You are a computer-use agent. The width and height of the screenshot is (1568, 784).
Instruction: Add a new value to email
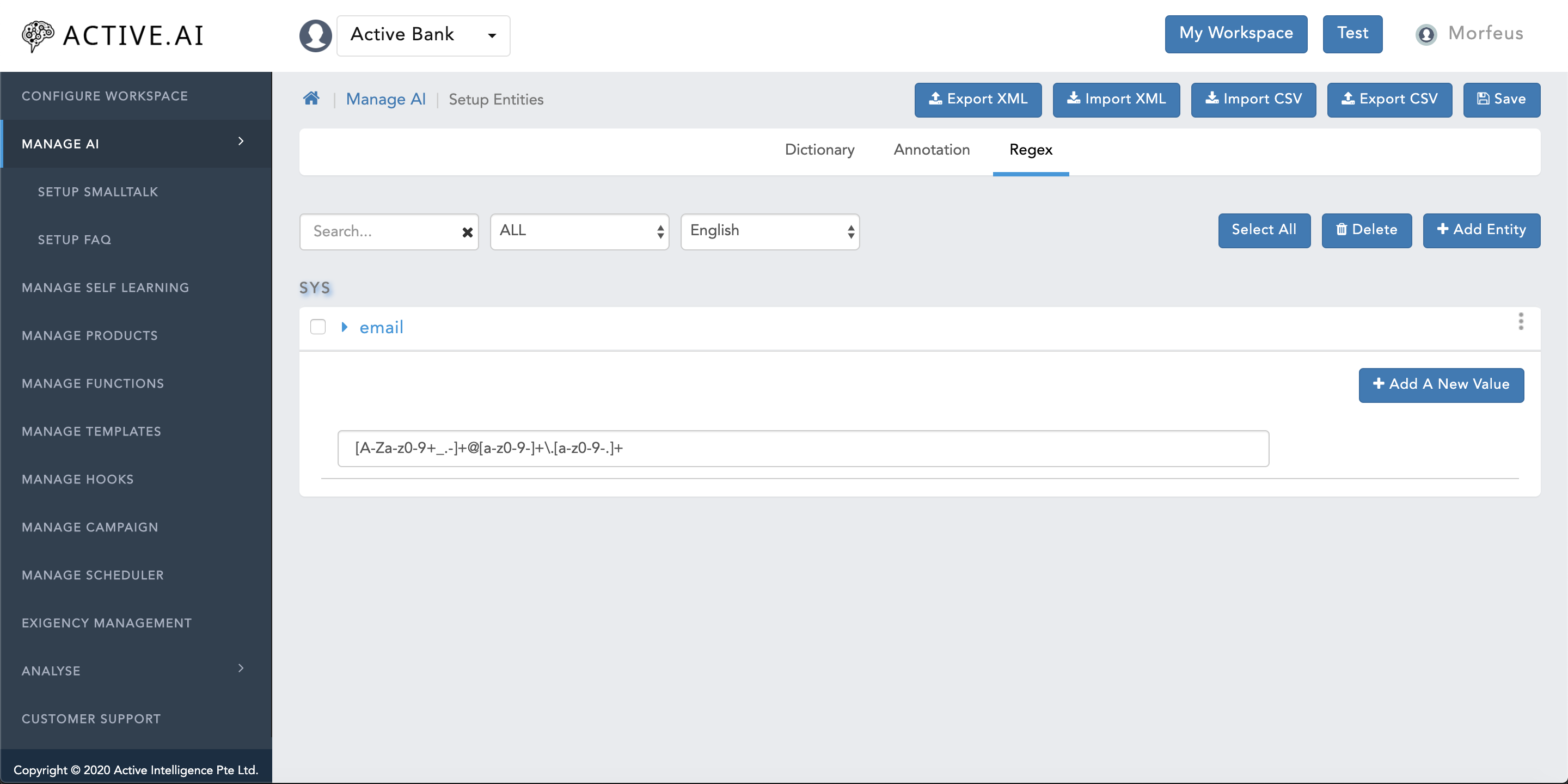[x=1441, y=385]
